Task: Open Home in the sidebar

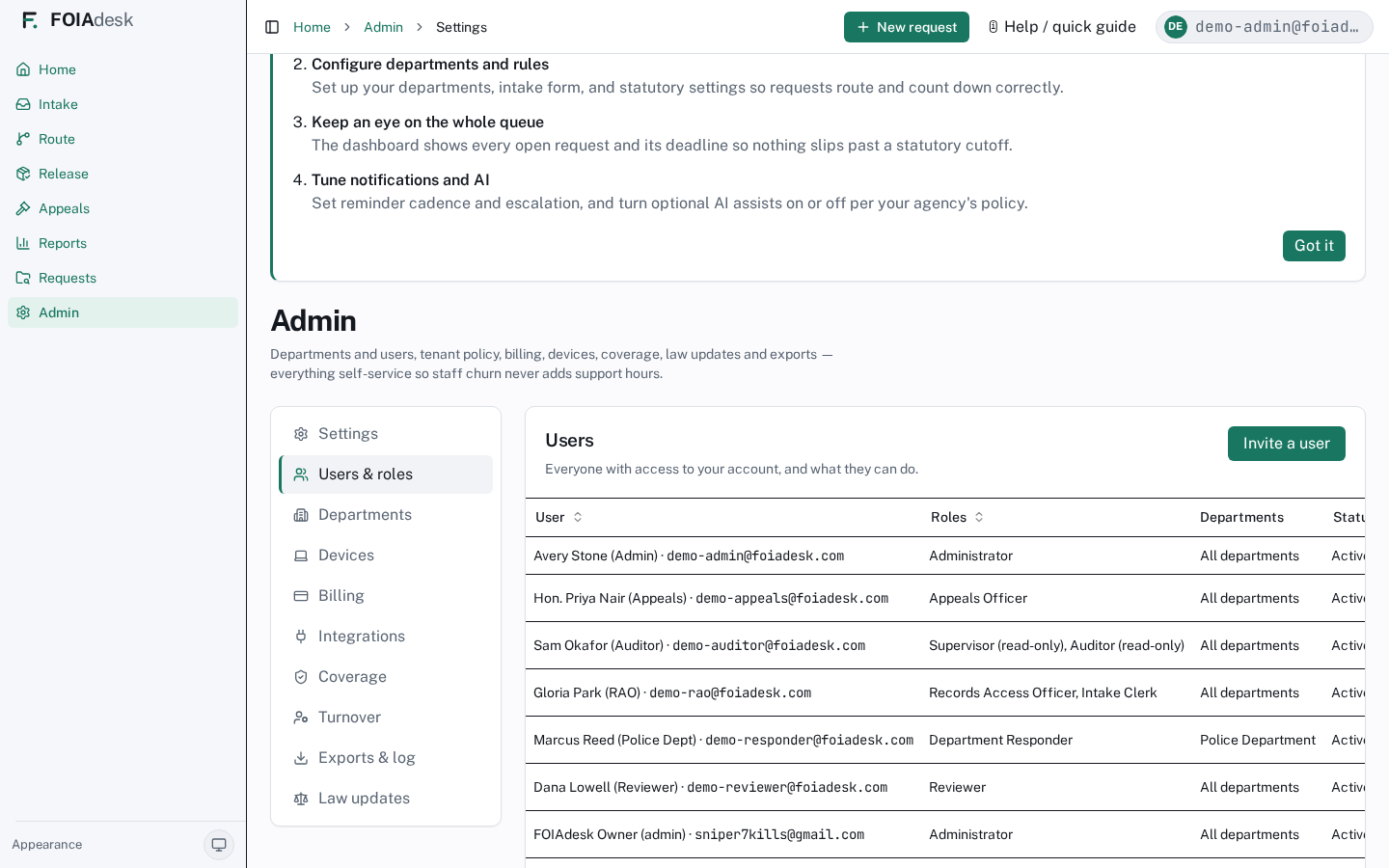Action: point(123,69)
